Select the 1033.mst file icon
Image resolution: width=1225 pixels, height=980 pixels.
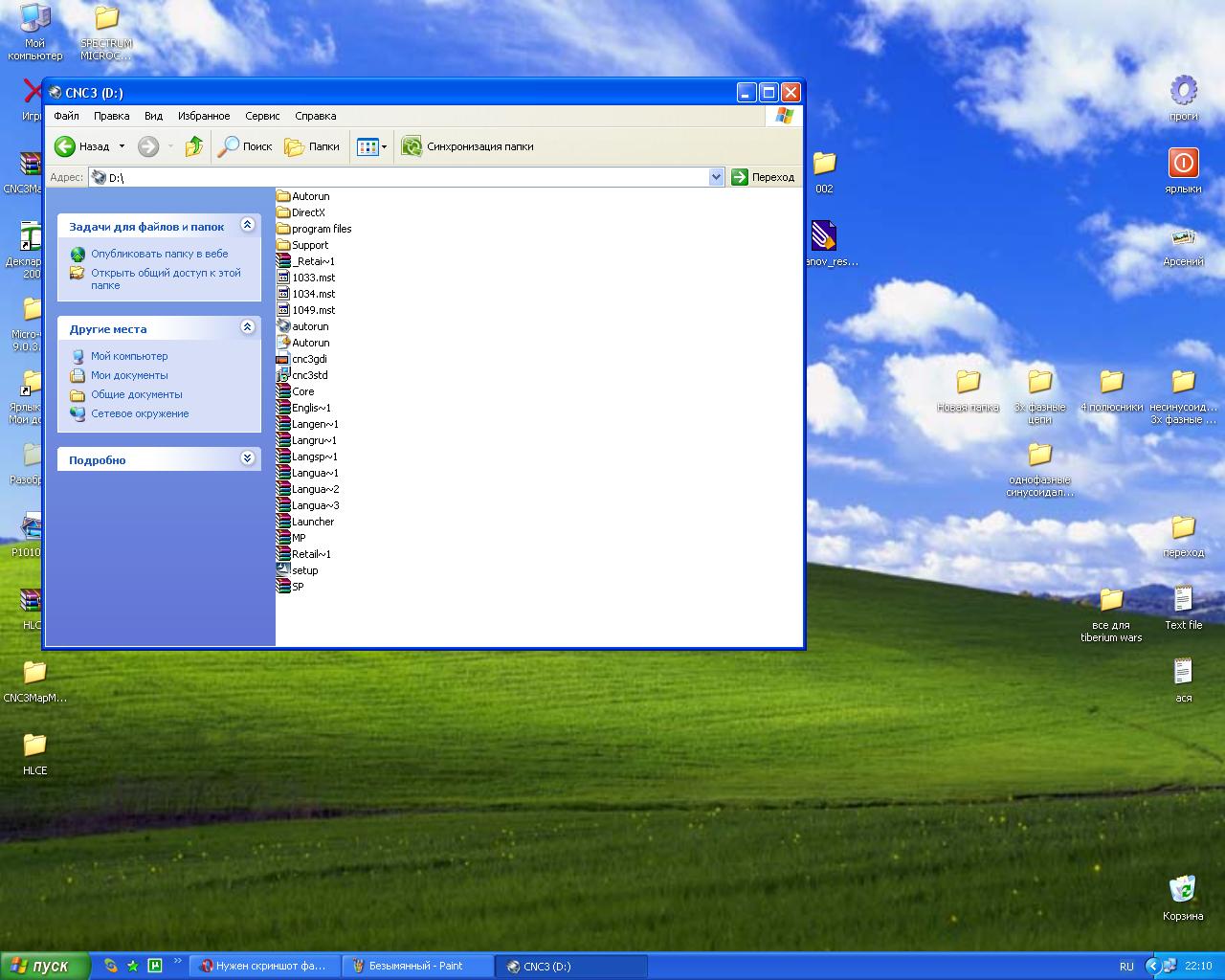(283, 278)
